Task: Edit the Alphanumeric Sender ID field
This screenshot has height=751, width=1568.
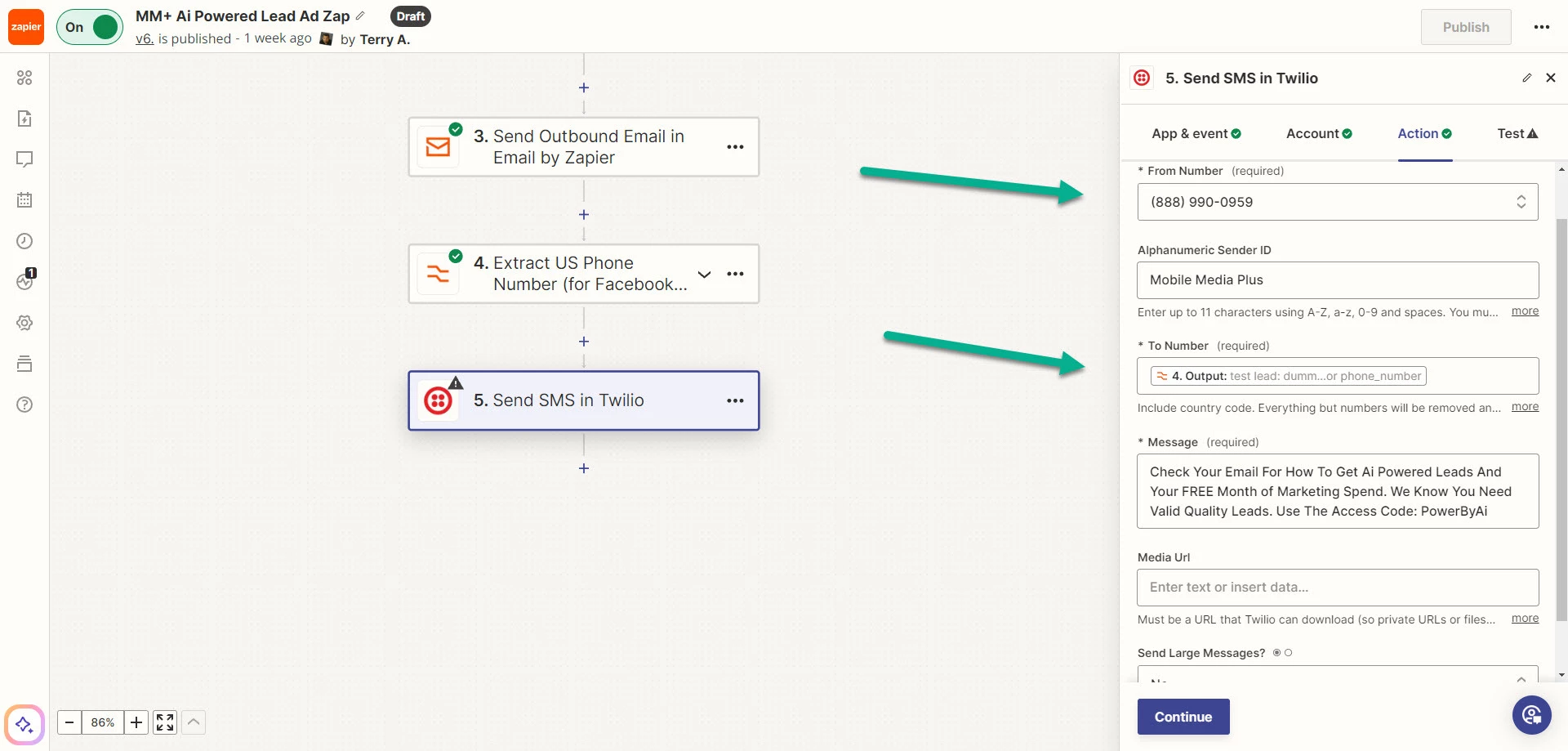Action: coord(1338,279)
